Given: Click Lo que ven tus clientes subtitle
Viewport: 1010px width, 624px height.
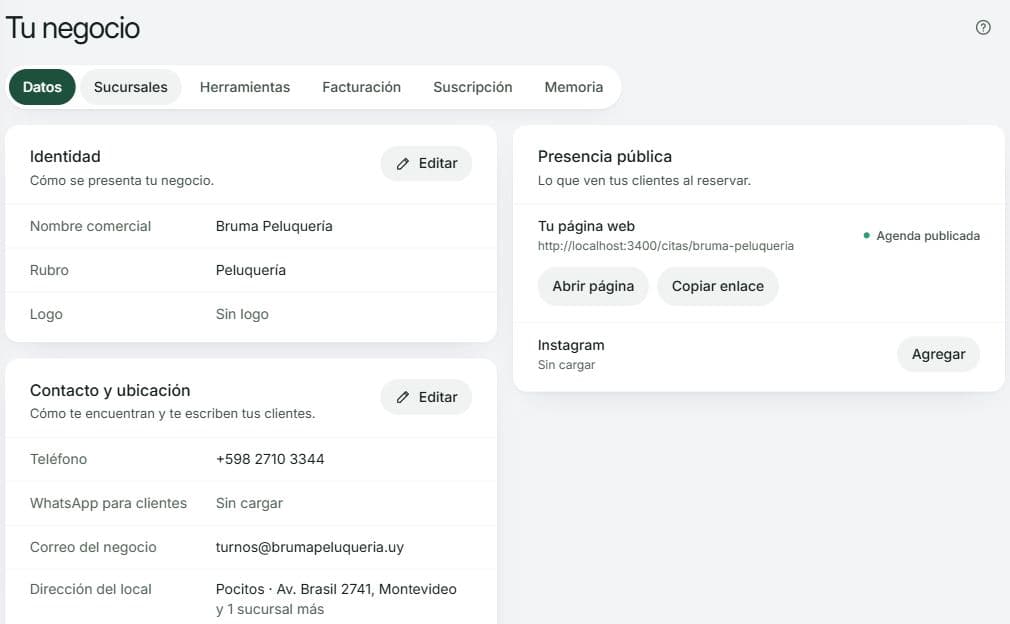Looking at the screenshot, I should pos(644,180).
